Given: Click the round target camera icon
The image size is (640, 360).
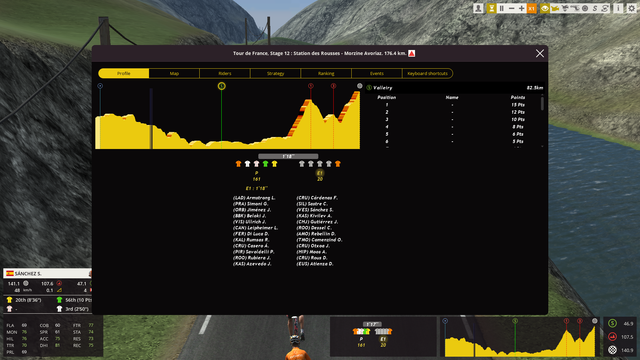Looking at the screenshot, I should click(x=585, y=8).
